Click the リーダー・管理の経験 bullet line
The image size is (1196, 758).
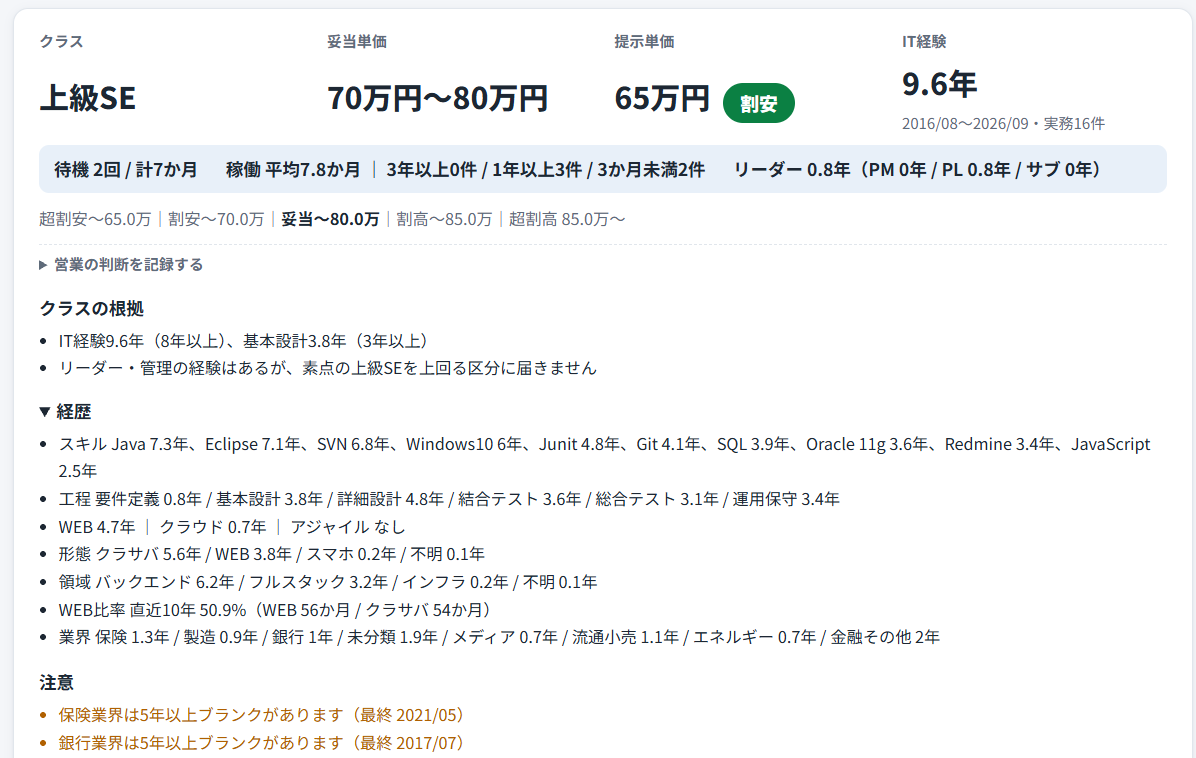[328, 368]
